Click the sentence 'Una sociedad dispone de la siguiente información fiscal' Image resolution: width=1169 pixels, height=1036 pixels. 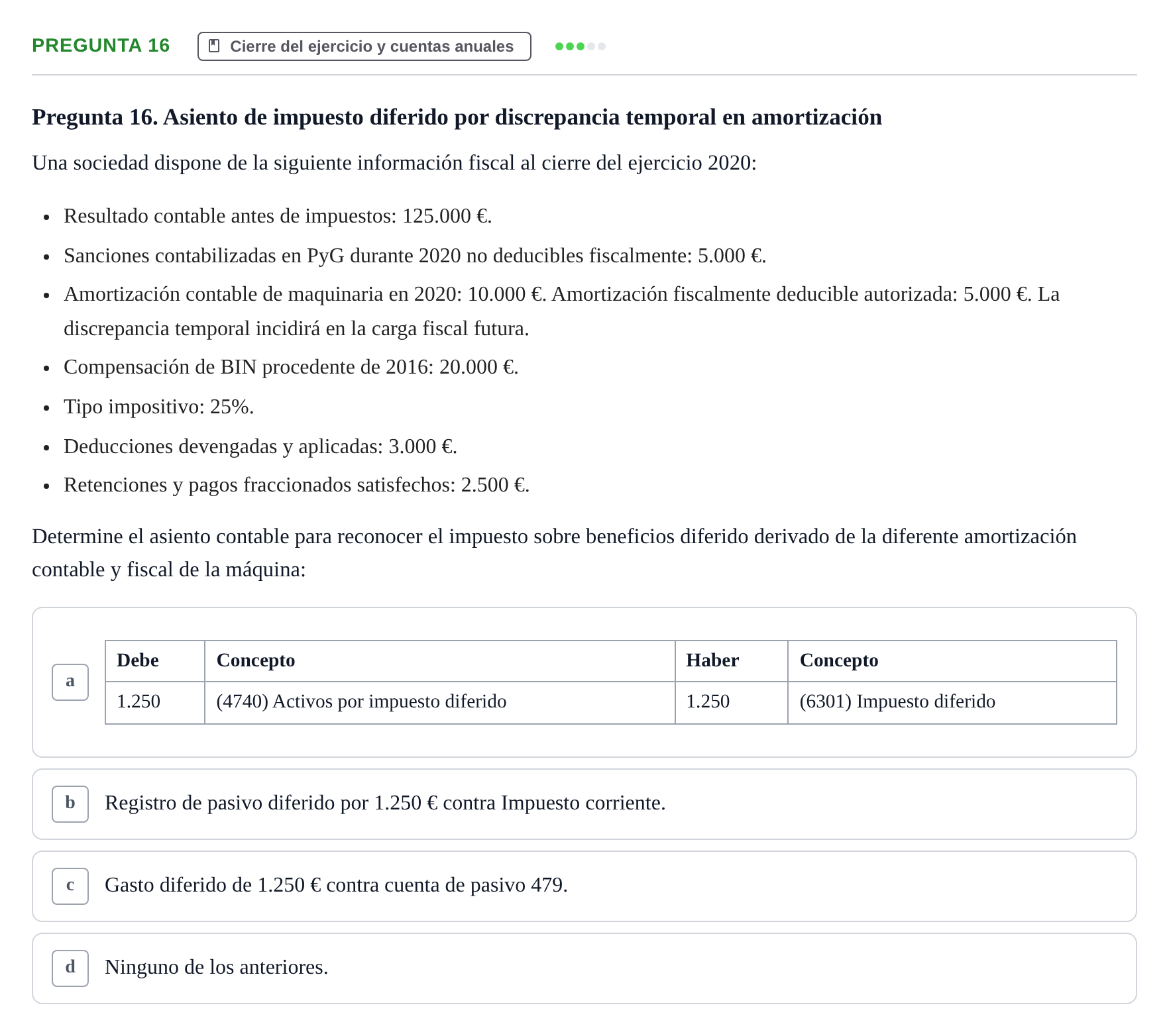[394, 163]
